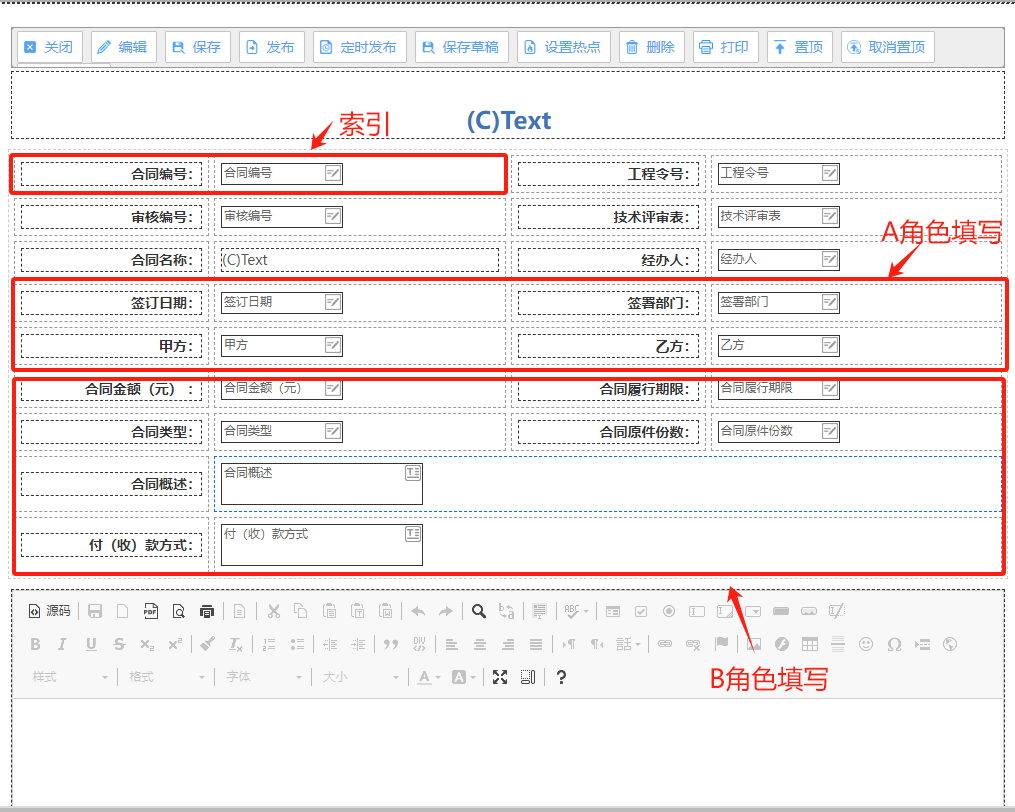
Task: Insert a table using the table icon
Action: (x=810, y=644)
